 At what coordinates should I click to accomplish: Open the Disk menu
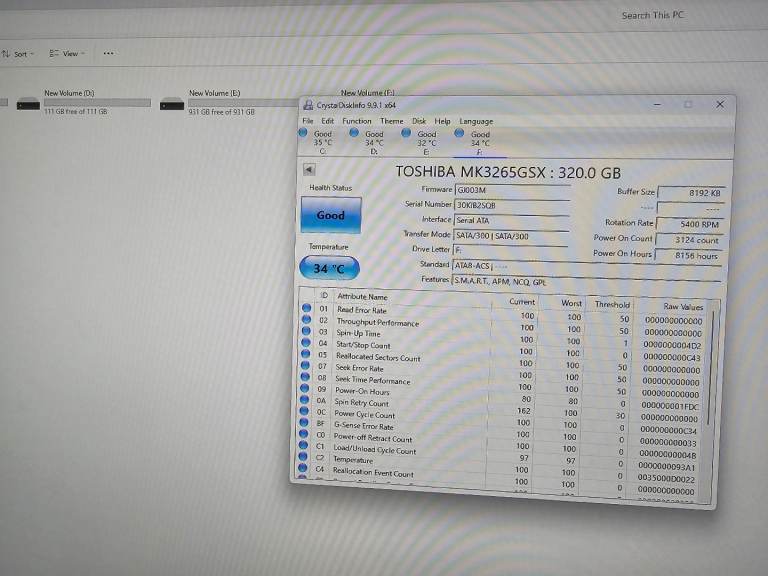tap(419, 121)
